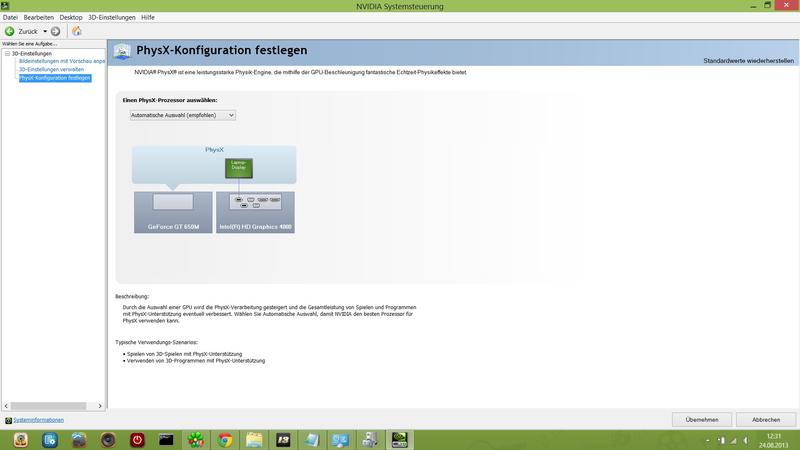
Task: Click the dark round speaker icon in the taskbar
Action: (x=108, y=440)
